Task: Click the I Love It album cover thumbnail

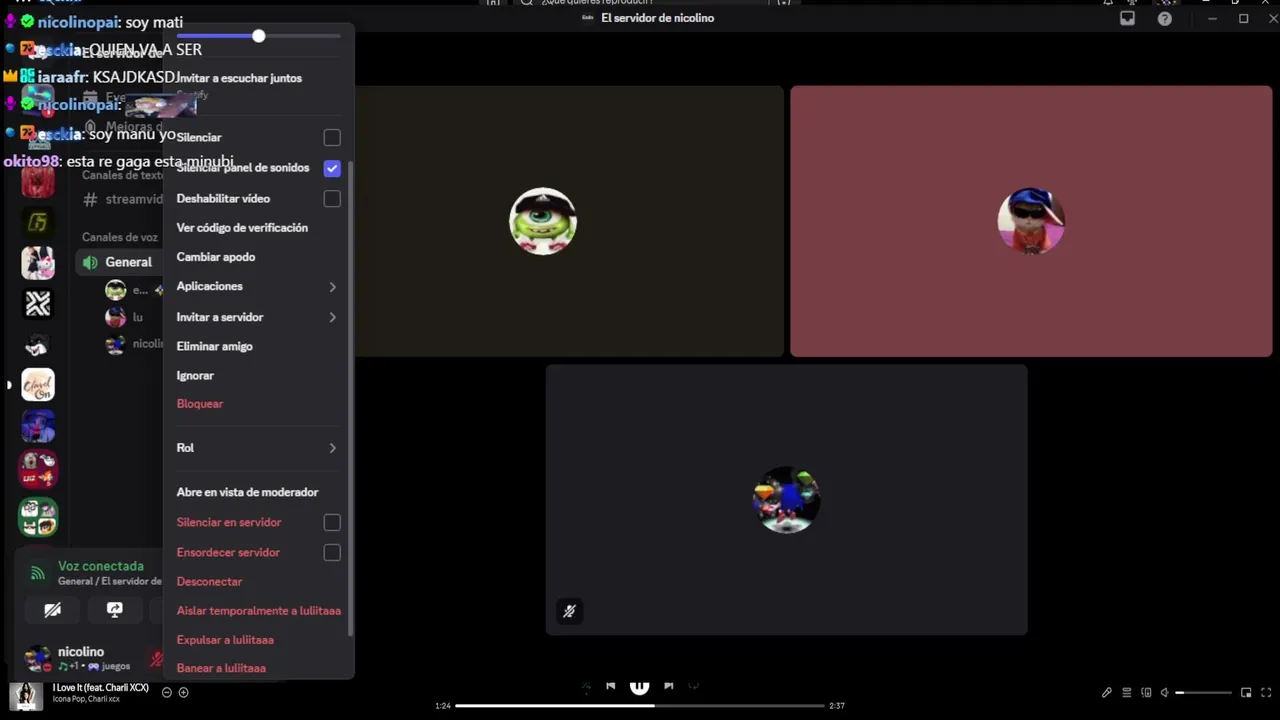Action: (26, 695)
